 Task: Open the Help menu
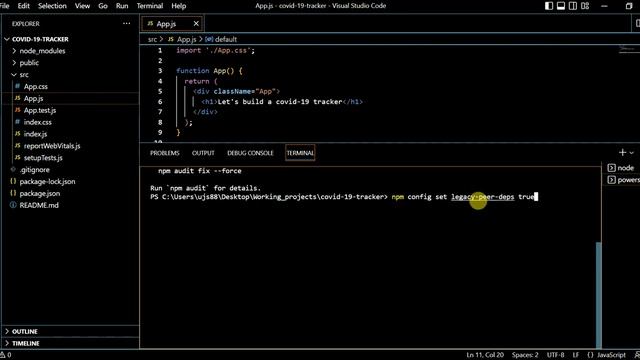(x=178, y=6)
